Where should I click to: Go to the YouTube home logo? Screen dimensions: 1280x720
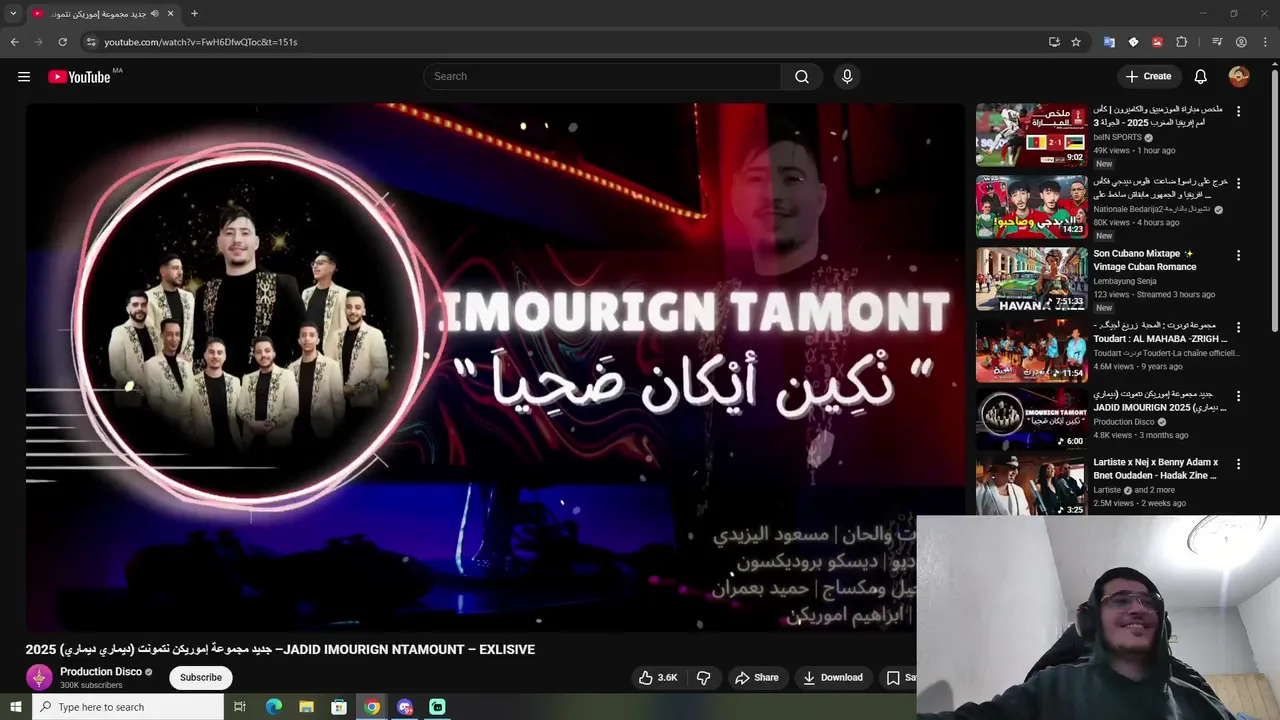click(x=79, y=77)
